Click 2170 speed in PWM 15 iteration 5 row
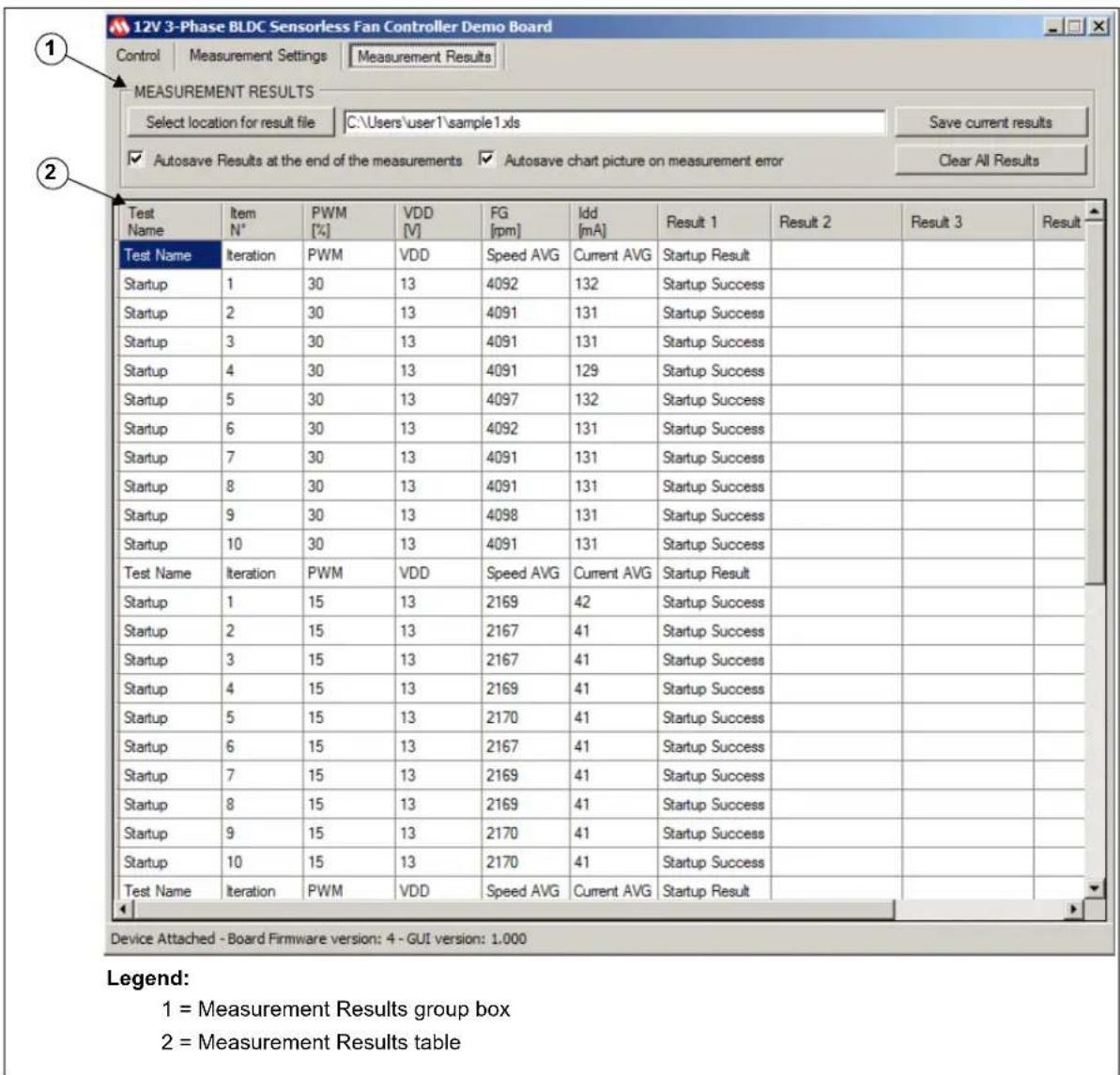 point(525,718)
